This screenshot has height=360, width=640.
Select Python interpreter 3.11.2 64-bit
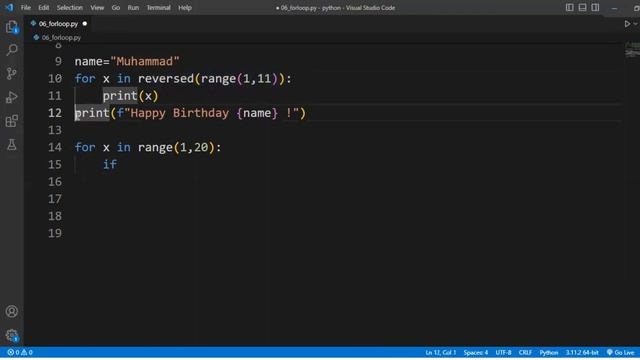tap(582, 352)
